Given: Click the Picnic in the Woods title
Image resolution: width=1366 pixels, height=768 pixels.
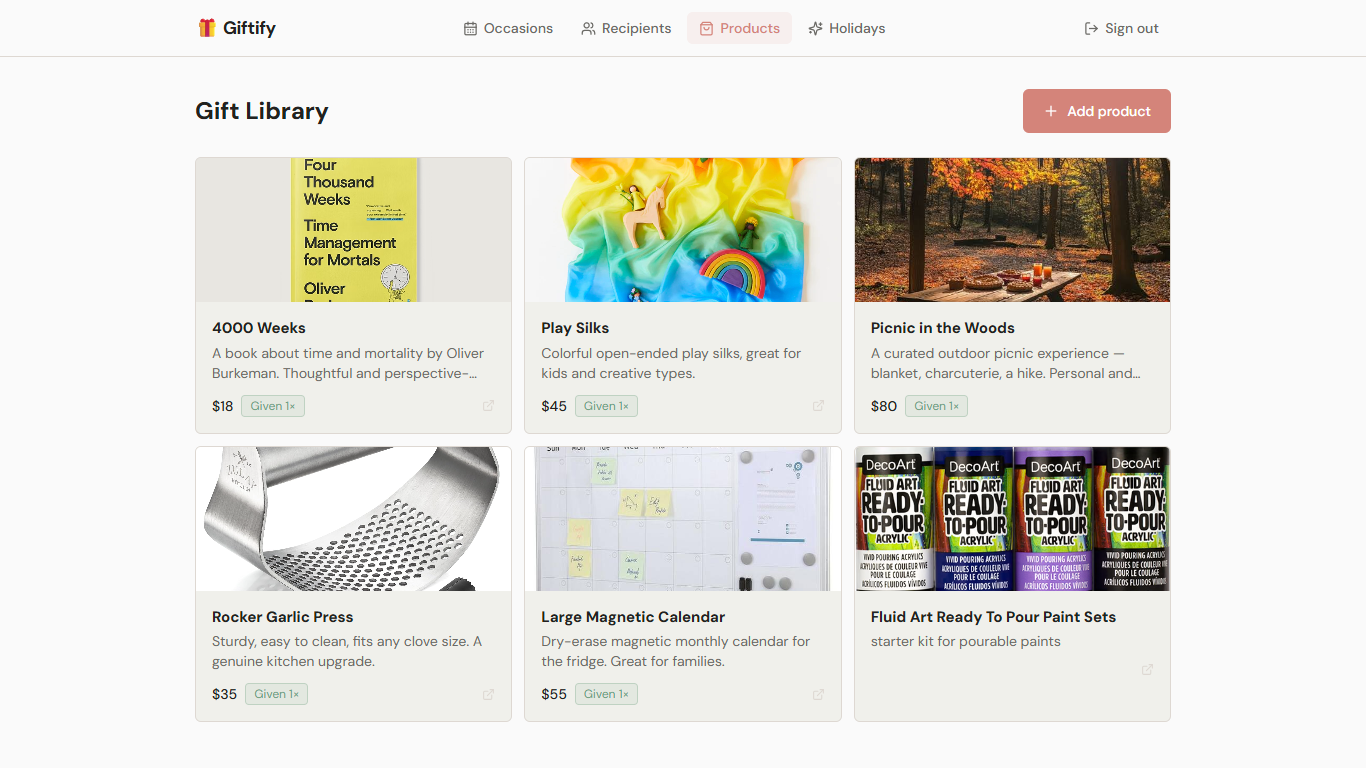Looking at the screenshot, I should point(943,328).
